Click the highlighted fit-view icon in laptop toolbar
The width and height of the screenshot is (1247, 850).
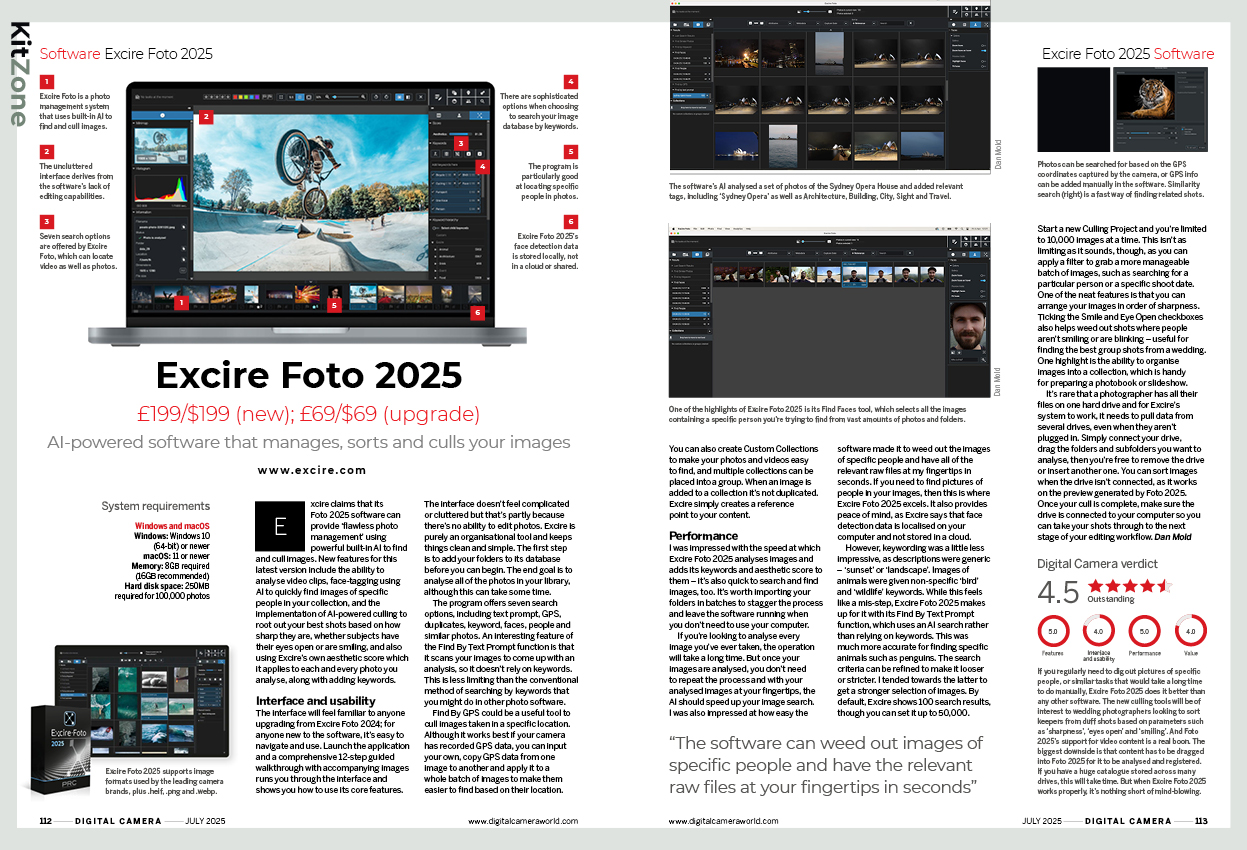click(x=300, y=97)
